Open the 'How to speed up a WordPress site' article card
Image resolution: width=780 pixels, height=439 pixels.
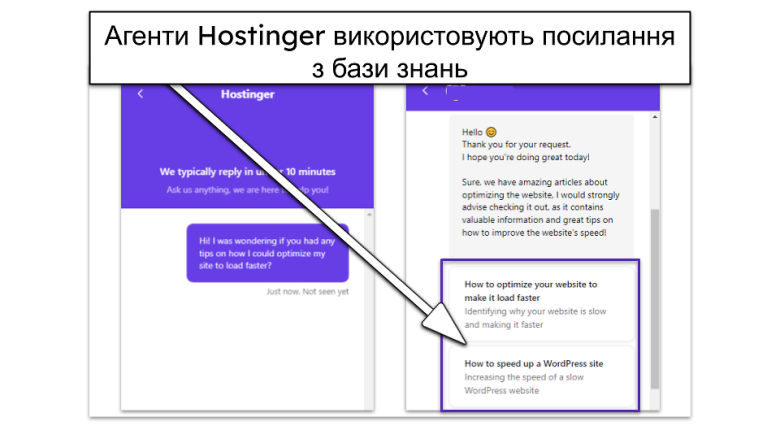click(542, 376)
